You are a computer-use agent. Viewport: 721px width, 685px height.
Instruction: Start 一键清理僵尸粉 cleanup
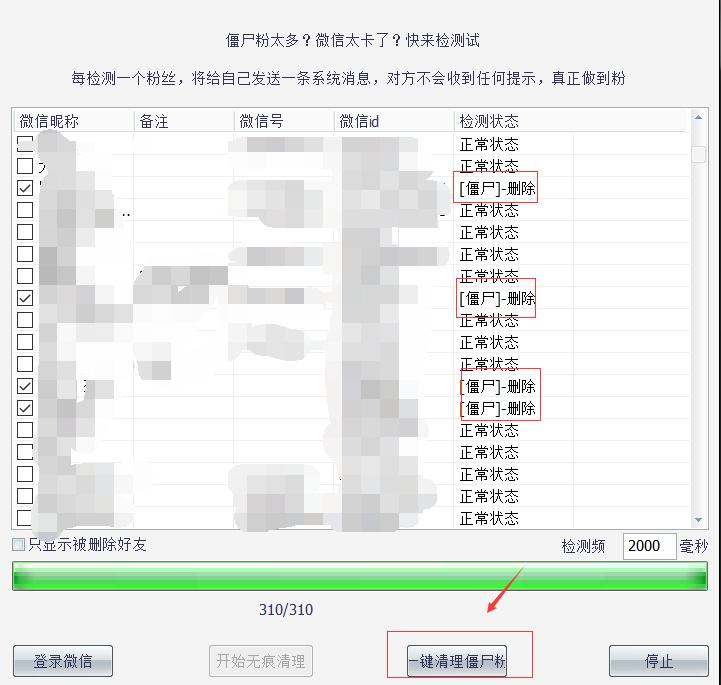coord(457,661)
